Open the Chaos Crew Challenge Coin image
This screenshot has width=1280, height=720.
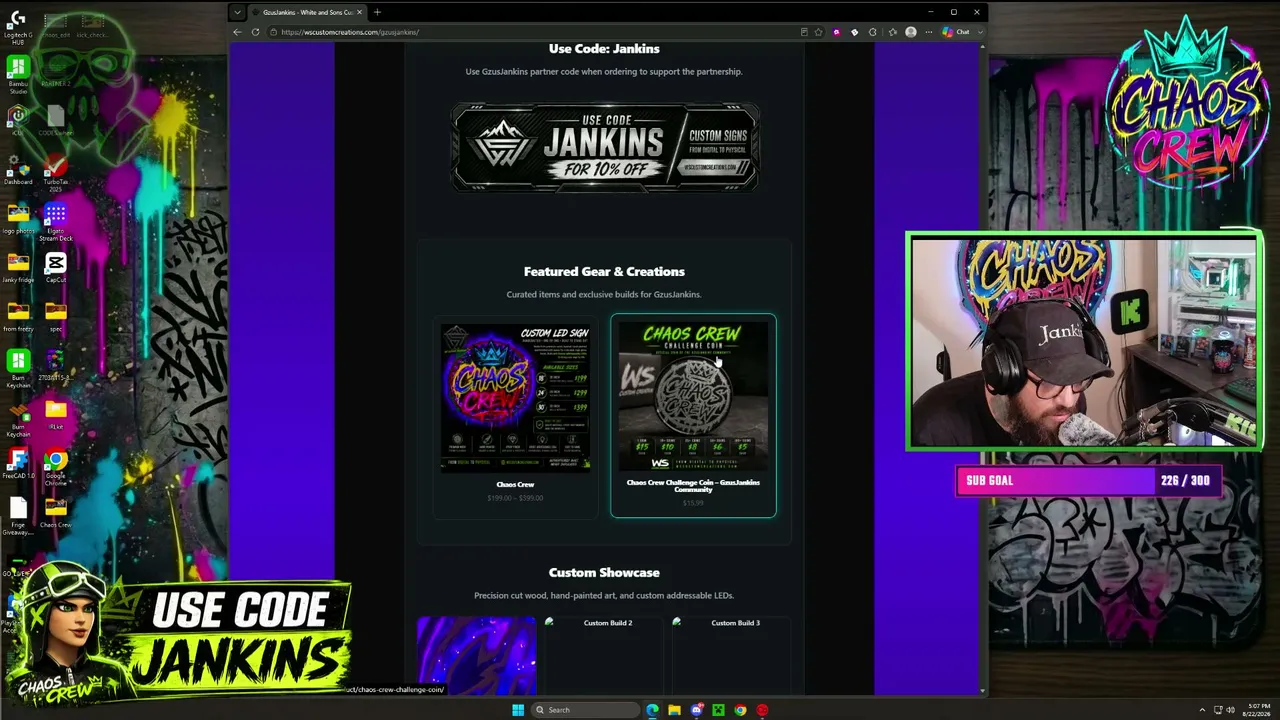click(693, 396)
